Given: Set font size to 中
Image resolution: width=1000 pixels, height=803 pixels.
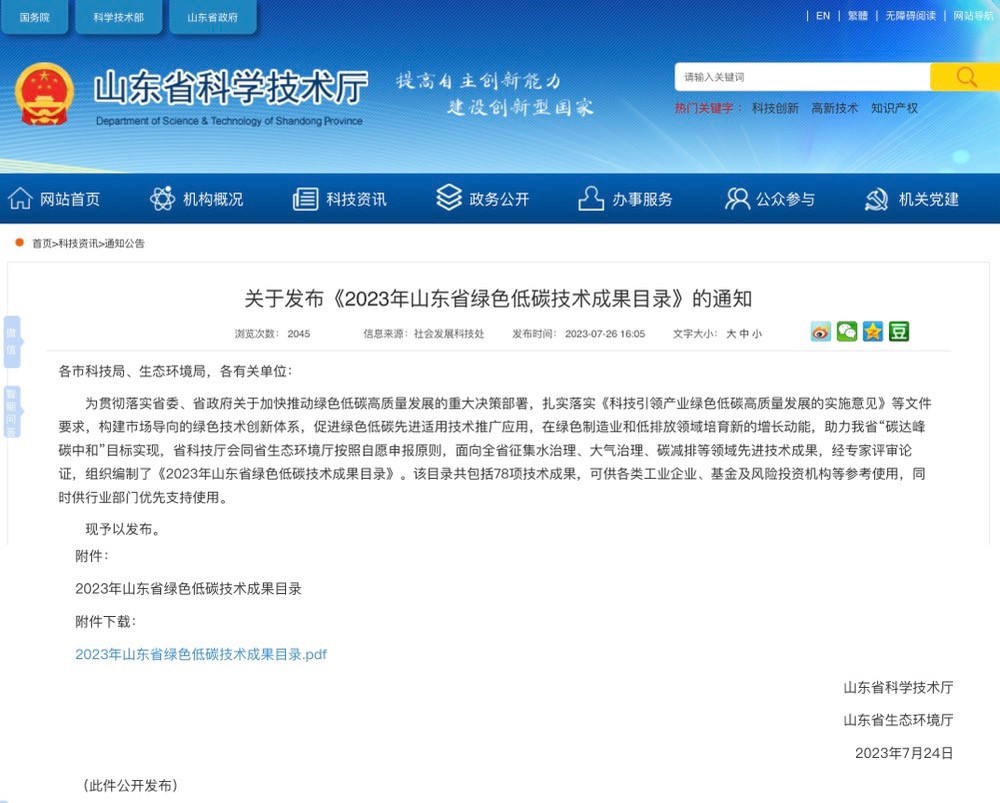Looking at the screenshot, I should [x=743, y=334].
